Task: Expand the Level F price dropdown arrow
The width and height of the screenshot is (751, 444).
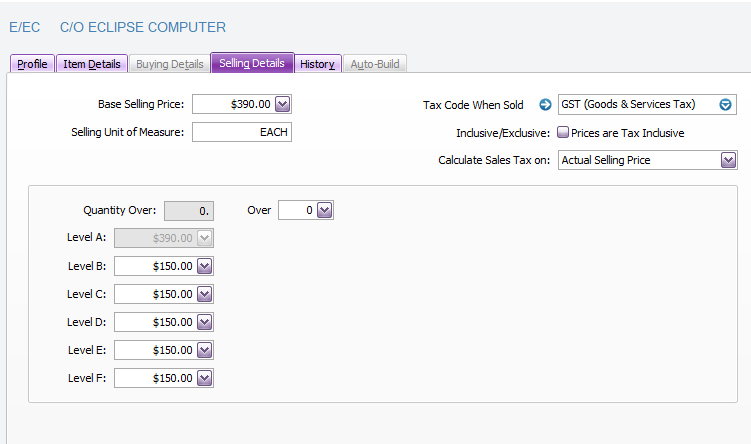Action: pos(205,378)
